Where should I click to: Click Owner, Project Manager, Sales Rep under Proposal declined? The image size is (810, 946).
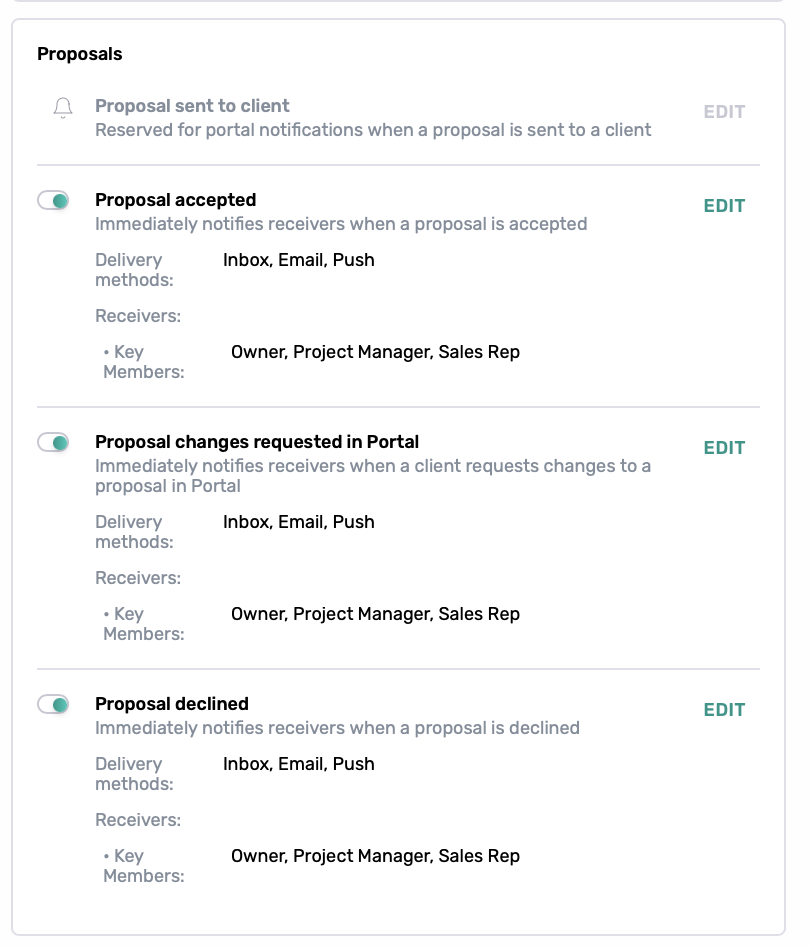375,856
